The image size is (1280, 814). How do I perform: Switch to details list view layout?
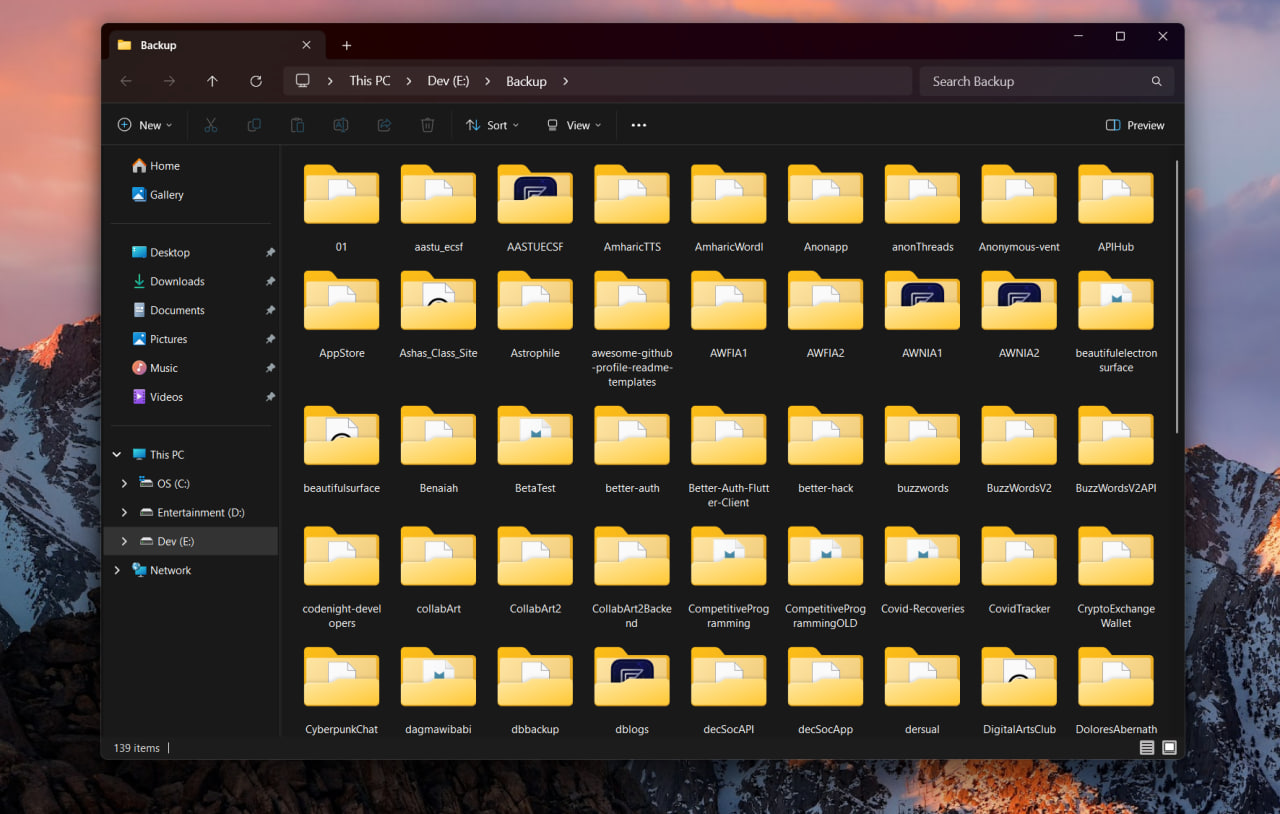click(1147, 748)
